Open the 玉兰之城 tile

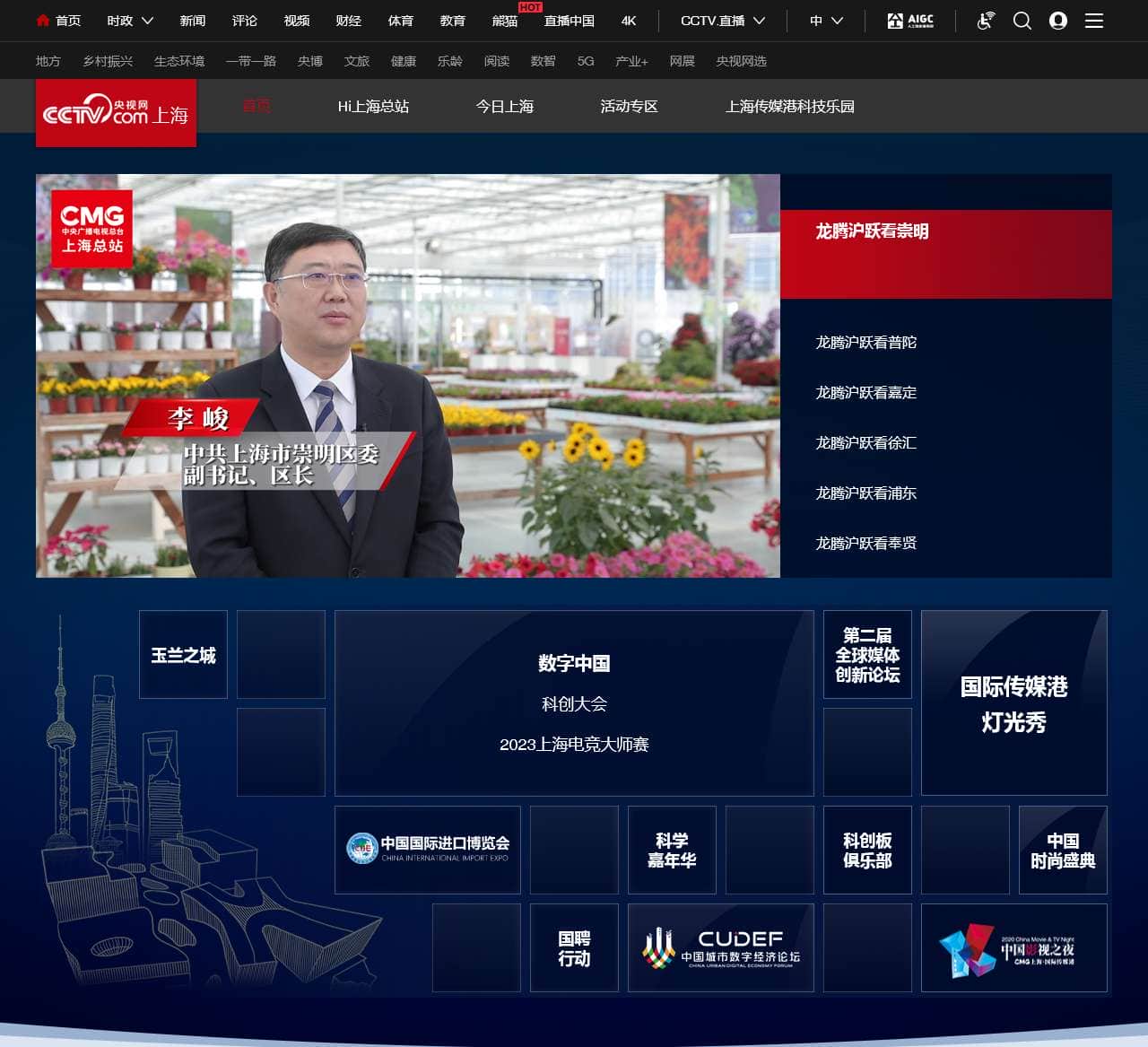point(183,654)
